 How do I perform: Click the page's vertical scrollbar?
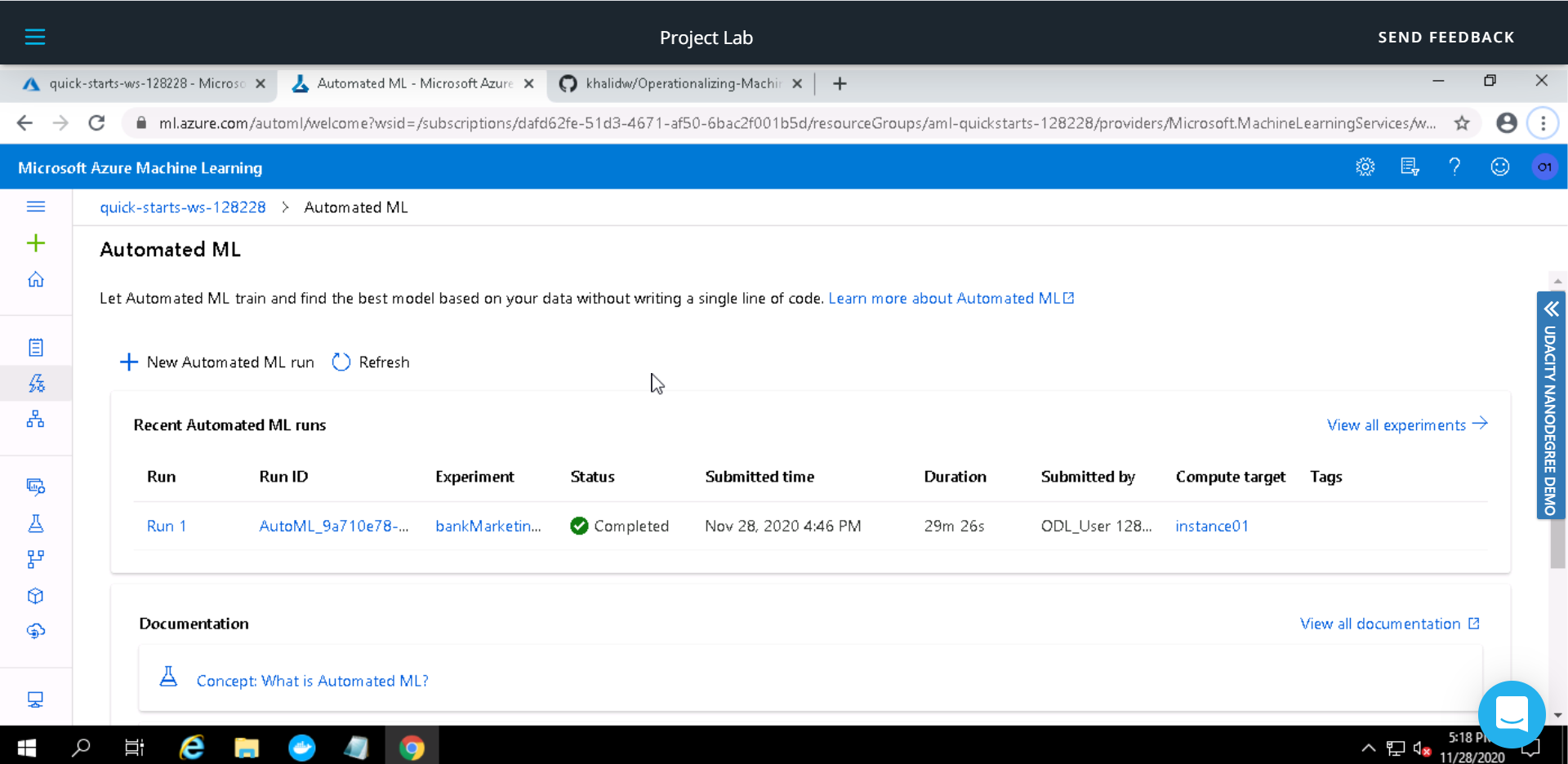[x=1558, y=498]
